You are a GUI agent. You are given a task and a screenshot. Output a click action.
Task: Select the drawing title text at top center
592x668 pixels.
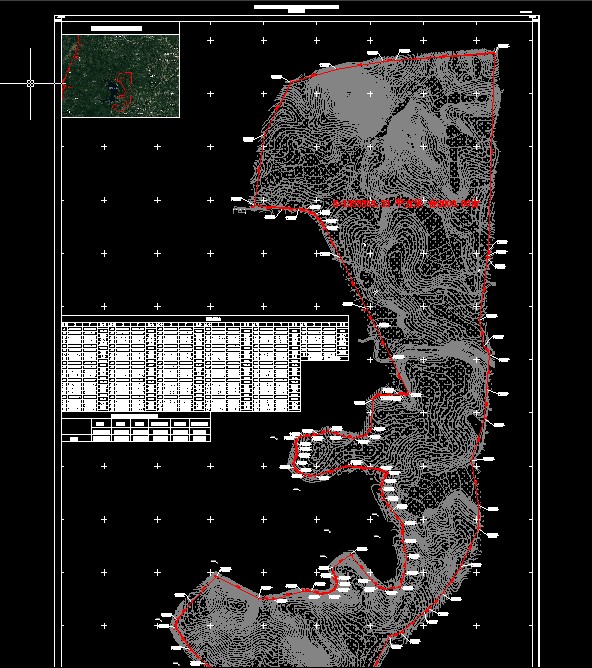click(296, 8)
